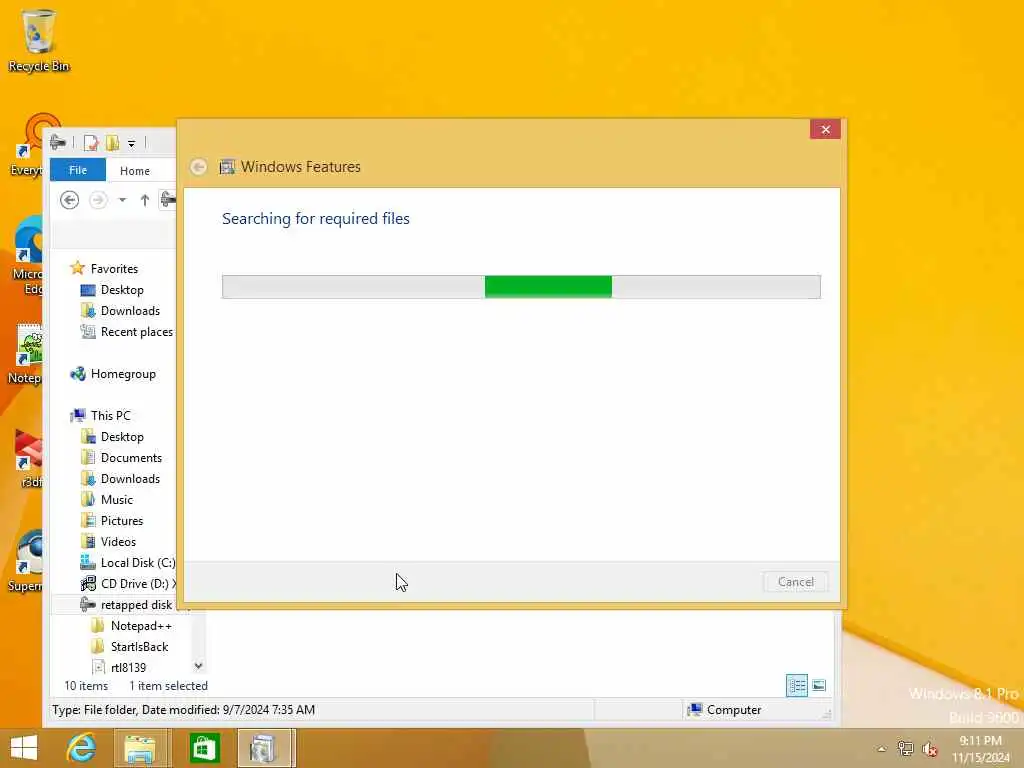1024x768 pixels.
Task: Open Customize Quick Access Toolbar dropdown
Action: click(x=131, y=143)
